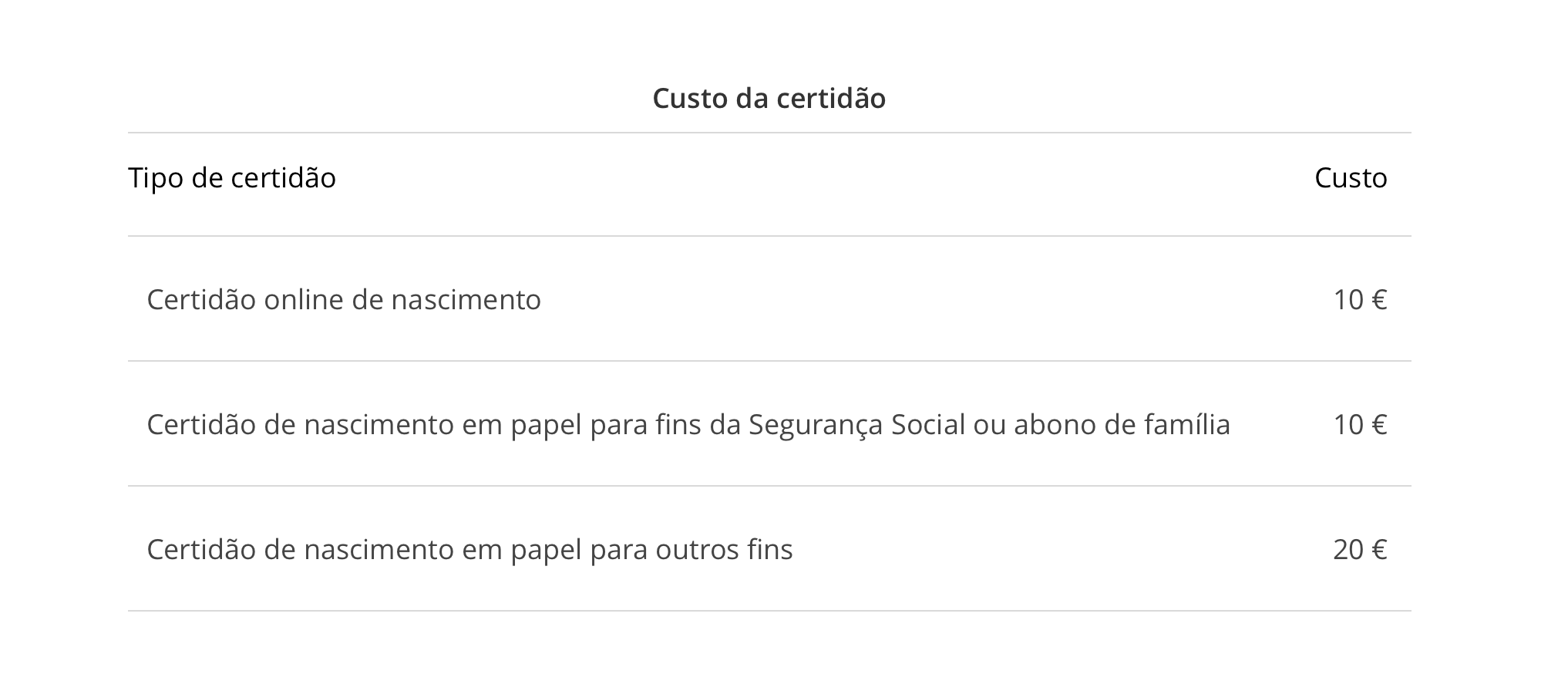Click the Custo column header
This screenshot has height=691, width=1568.
(x=1351, y=178)
